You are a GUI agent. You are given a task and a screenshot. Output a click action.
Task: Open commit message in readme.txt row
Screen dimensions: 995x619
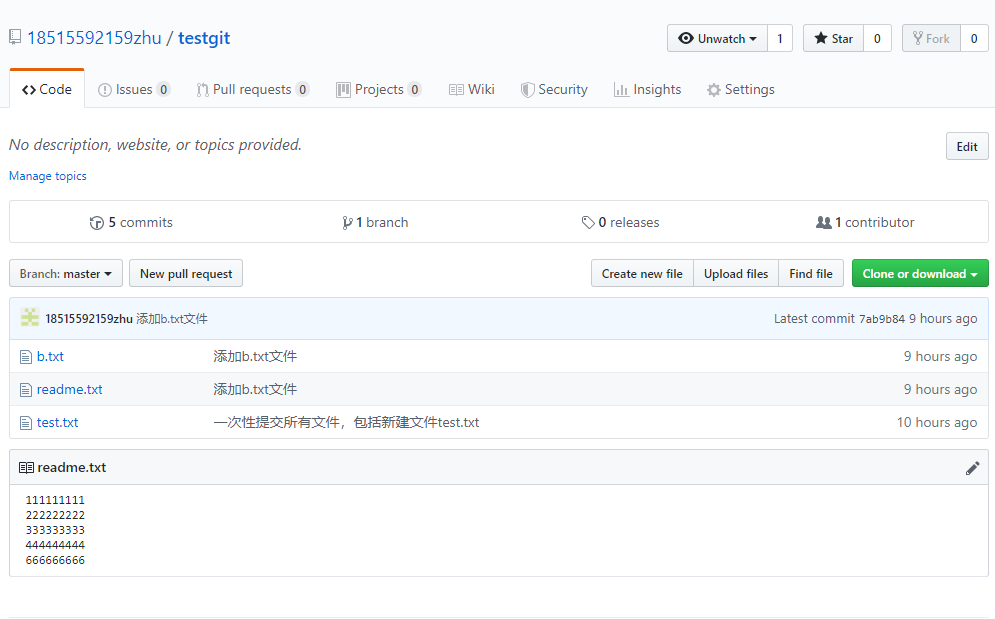255,390
